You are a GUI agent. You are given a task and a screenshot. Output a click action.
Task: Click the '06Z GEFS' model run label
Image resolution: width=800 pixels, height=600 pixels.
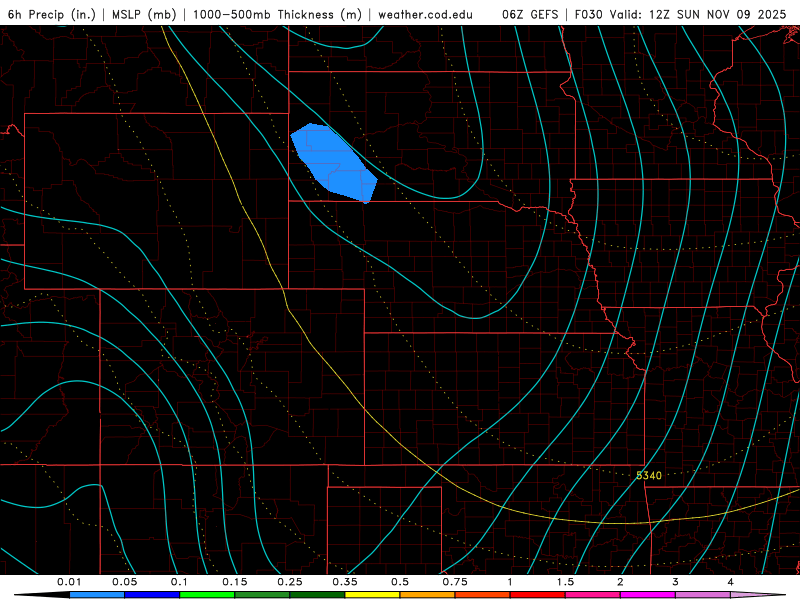[530, 14]
